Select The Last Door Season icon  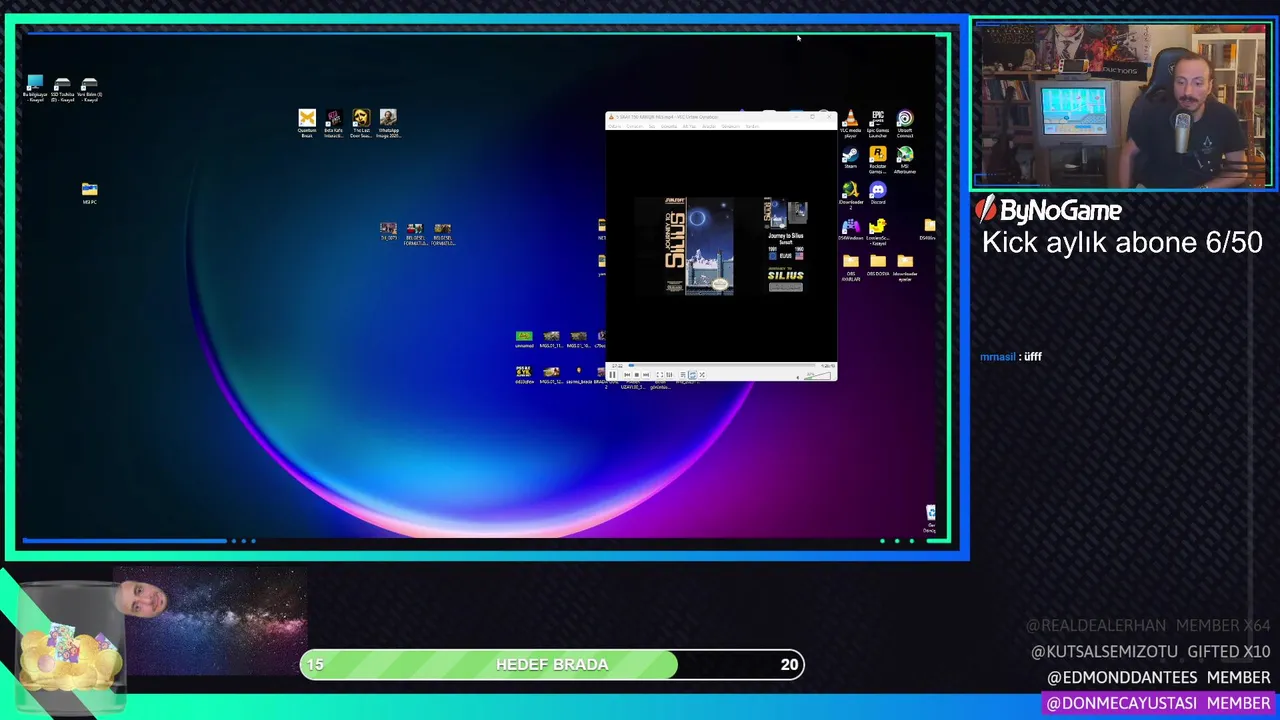[361, 124]
